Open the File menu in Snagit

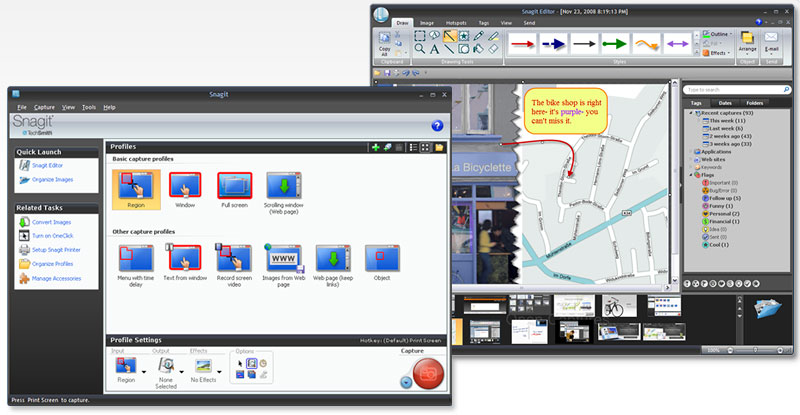22,107
